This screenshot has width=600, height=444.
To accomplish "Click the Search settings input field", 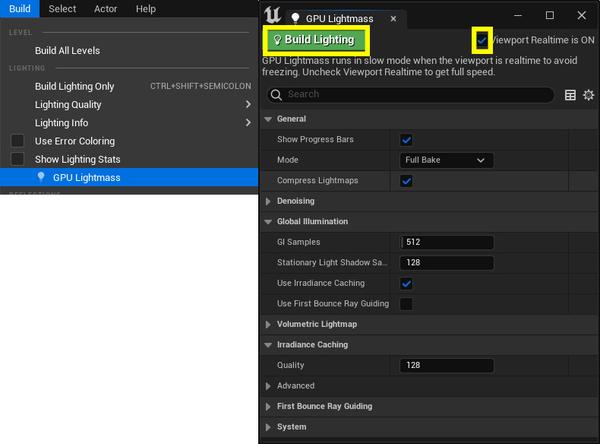I will coord(417,95).
